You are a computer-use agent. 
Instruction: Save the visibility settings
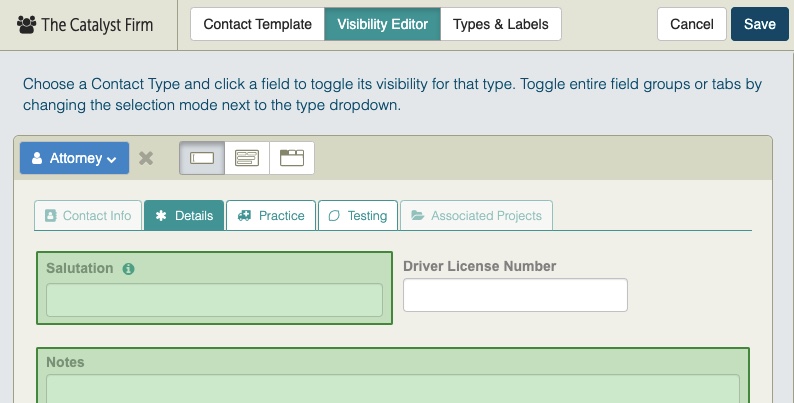pyautogui.click(x=760, y=24)
